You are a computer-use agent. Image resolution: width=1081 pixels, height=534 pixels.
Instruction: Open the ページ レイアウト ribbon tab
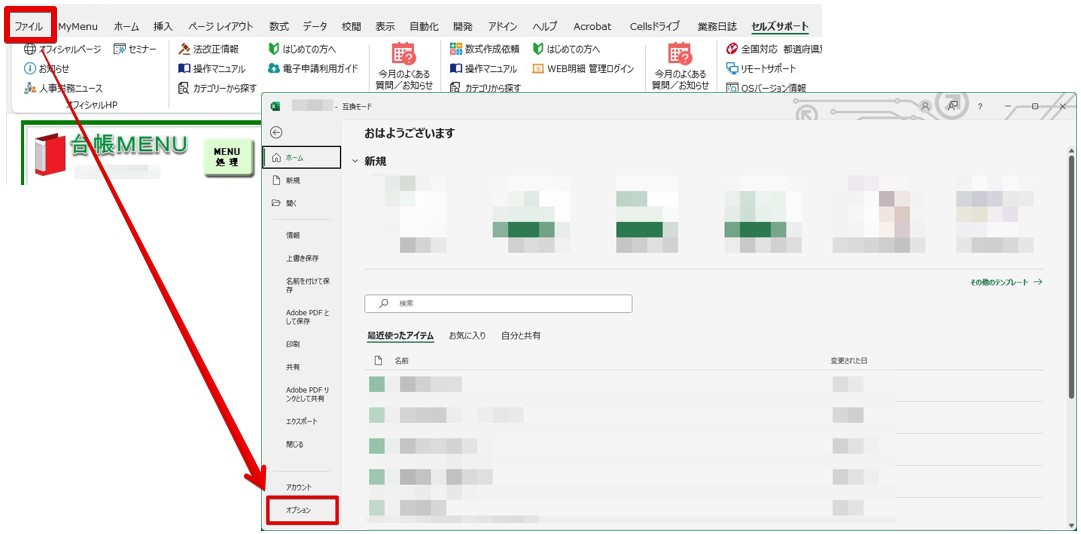click(x=221, y=27)
